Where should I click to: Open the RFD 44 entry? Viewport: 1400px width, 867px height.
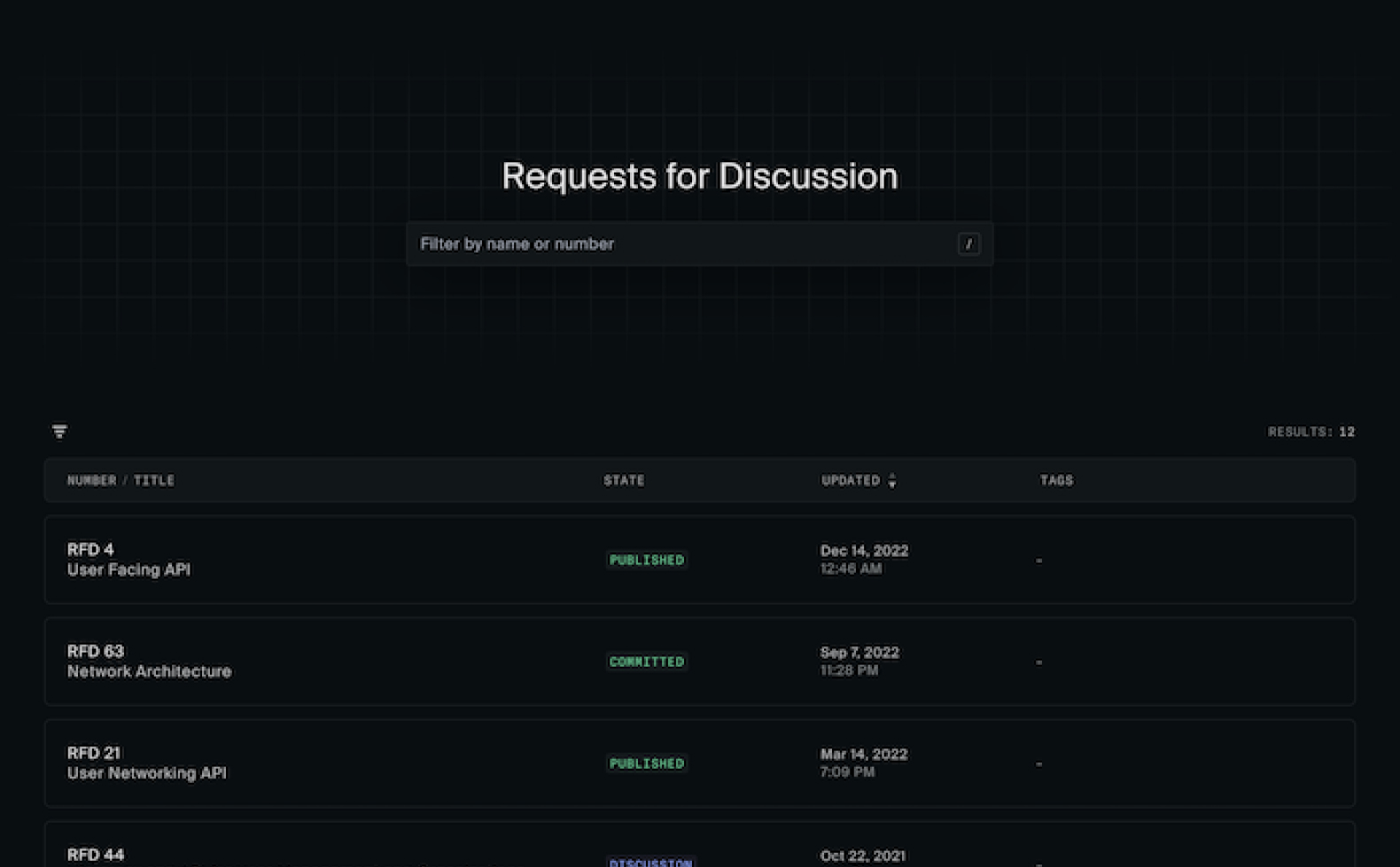(96, 855)
